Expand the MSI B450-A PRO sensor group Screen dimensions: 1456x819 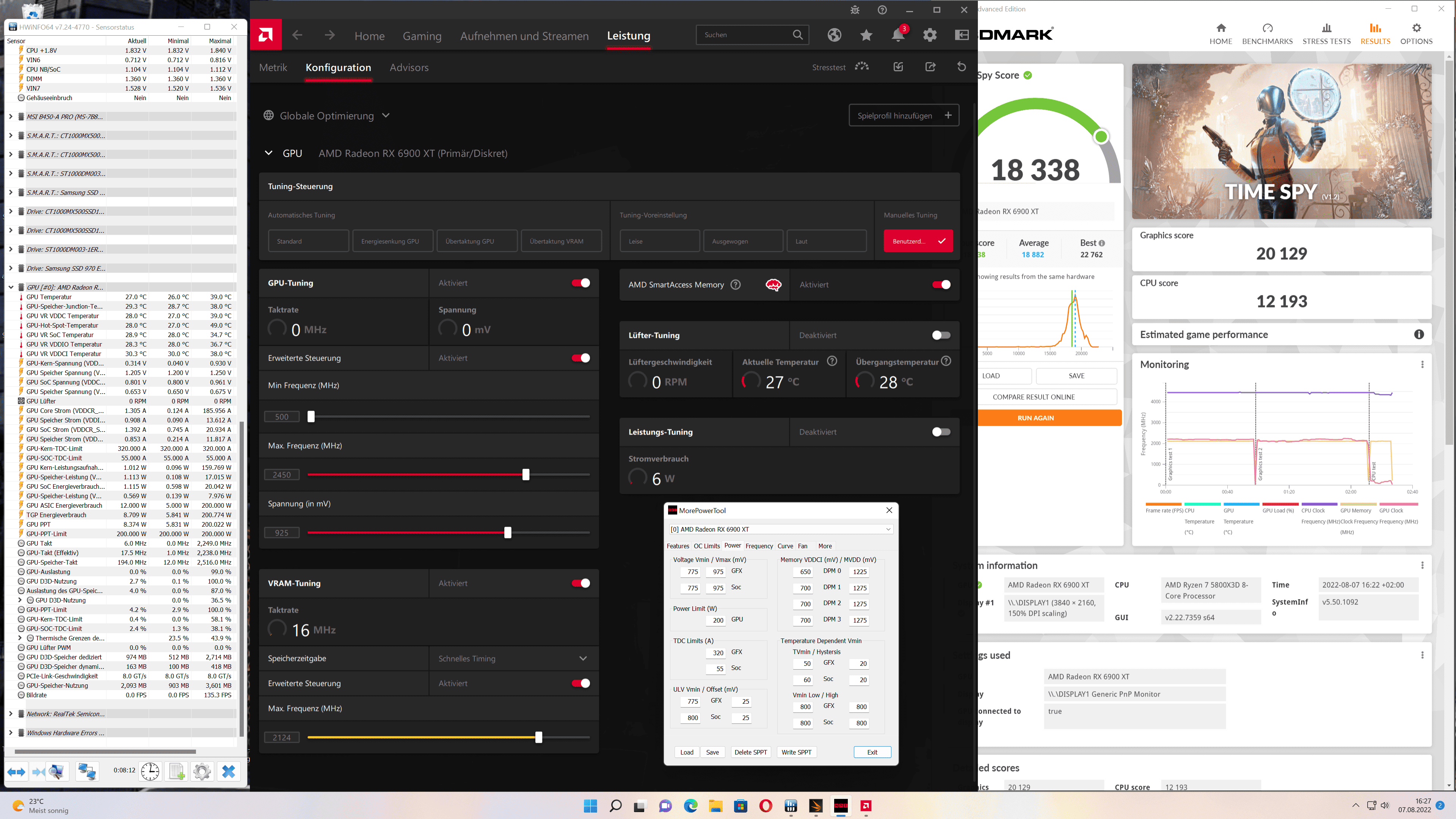(x=10, y=116)
